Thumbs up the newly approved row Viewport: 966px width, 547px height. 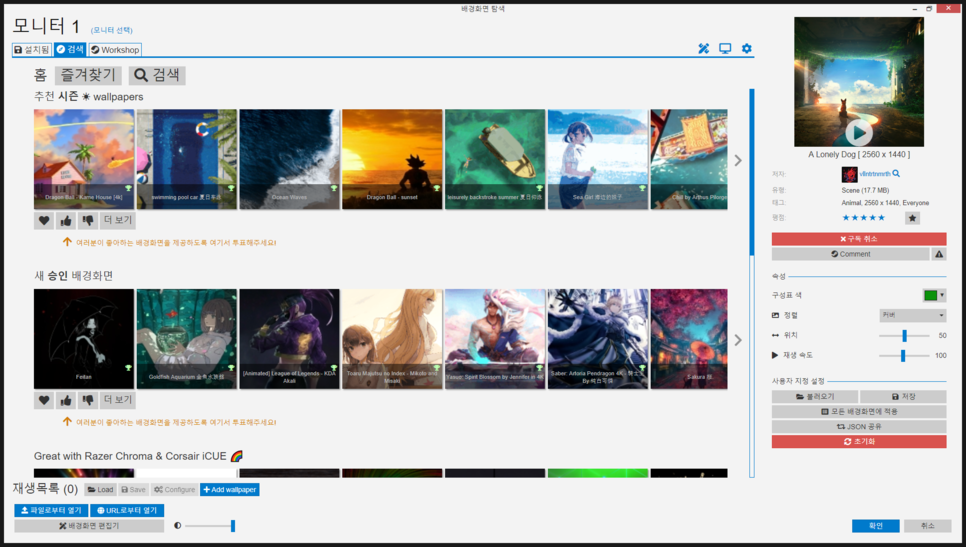coord(66,400)
